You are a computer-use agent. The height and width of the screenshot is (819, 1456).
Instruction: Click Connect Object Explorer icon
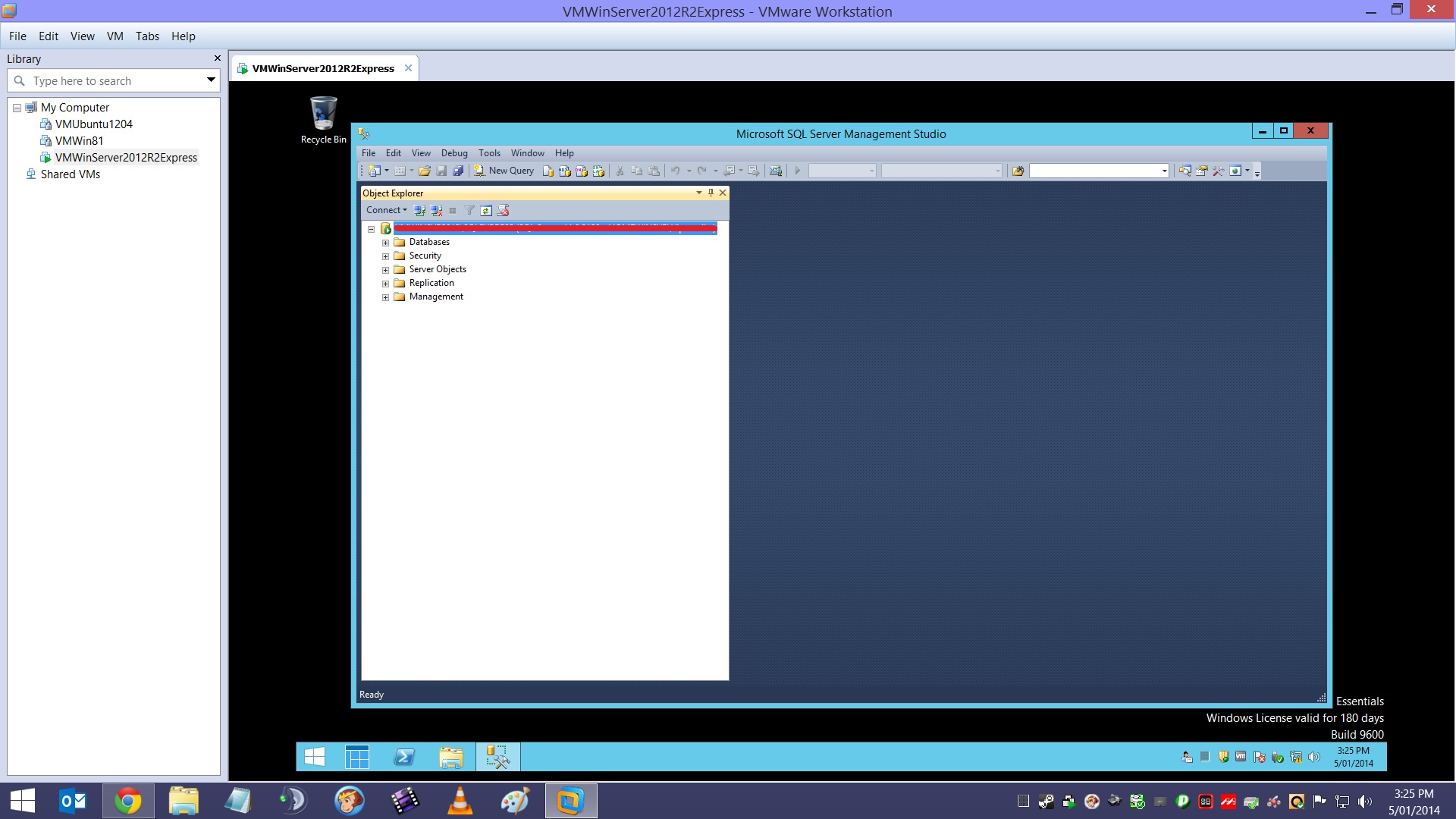(419, 210)
